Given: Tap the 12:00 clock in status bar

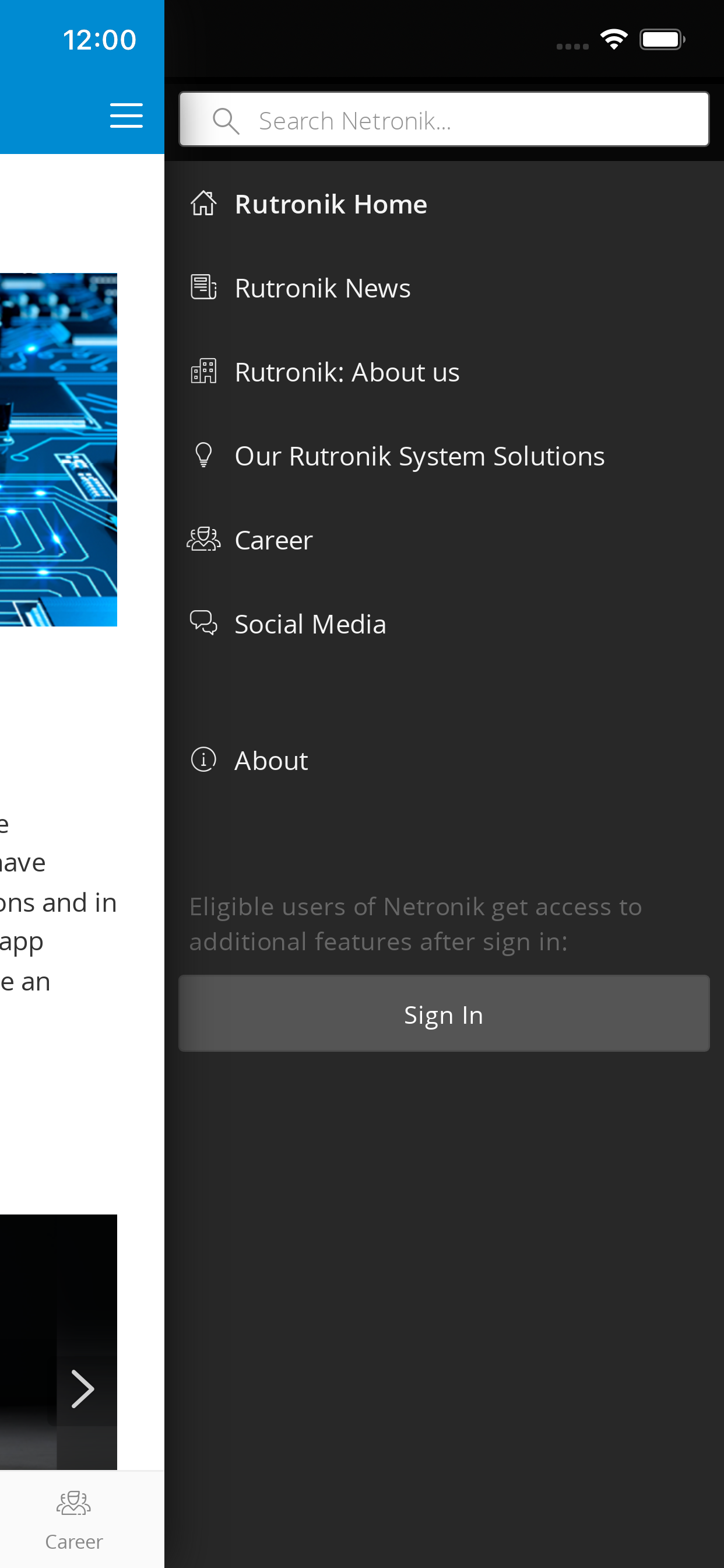Looking at the screenshot, I should [99, 40].
